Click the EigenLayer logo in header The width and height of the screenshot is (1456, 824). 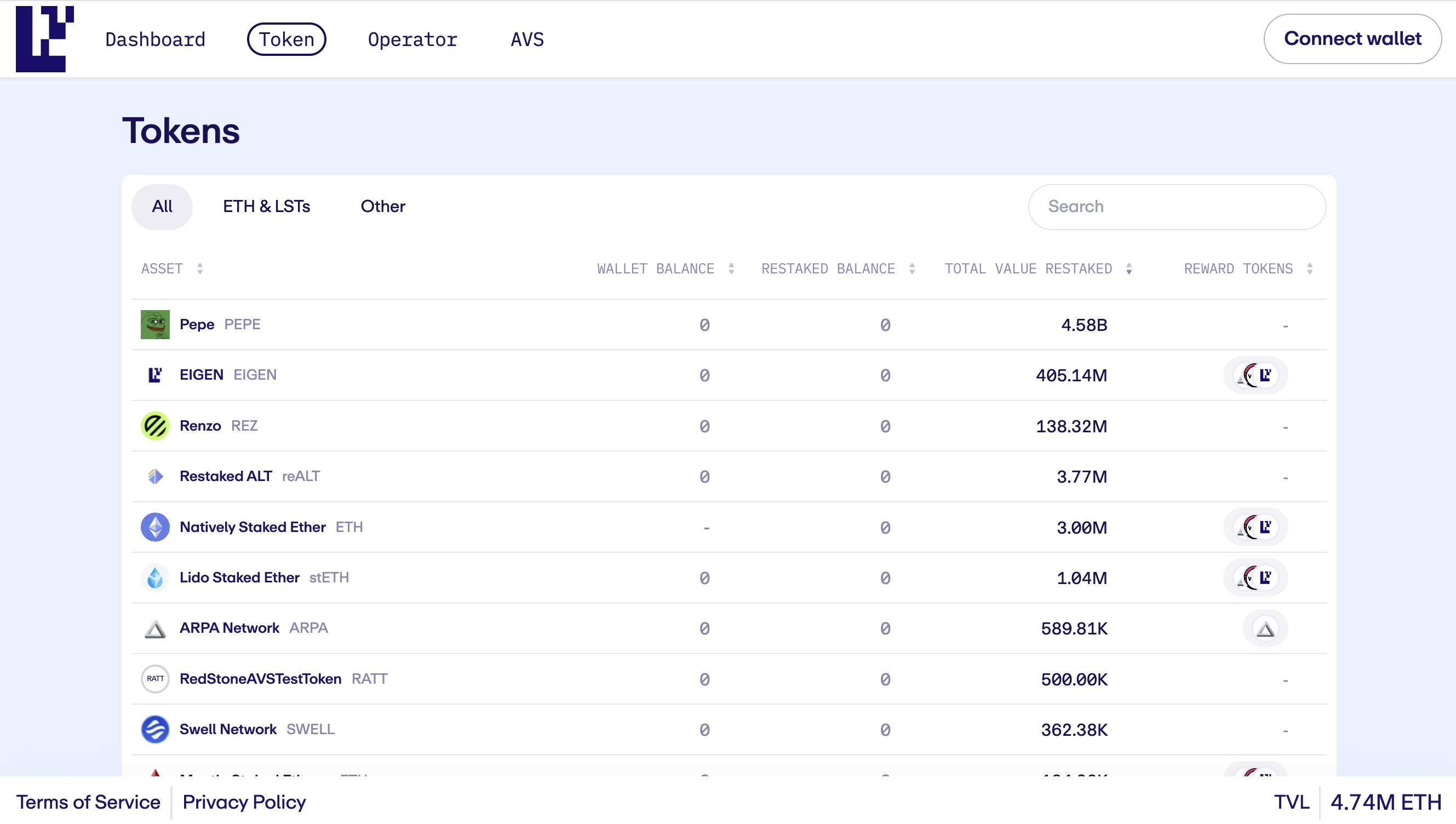[45, 39]
